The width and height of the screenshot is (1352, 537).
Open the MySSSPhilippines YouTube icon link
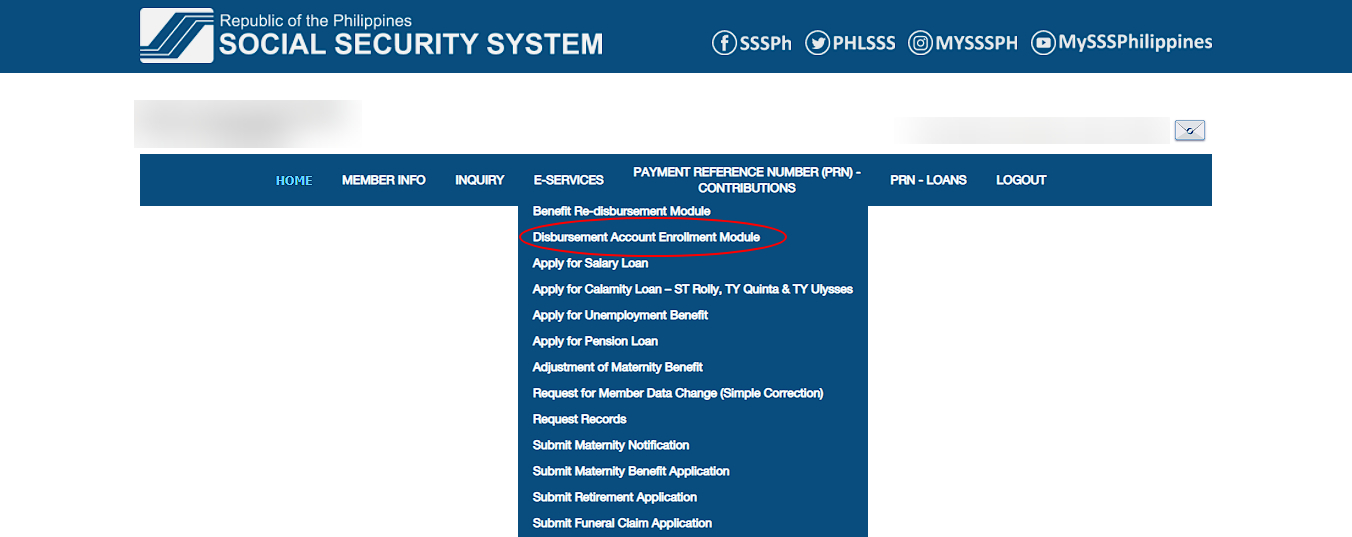click(x=1043, y=43)
